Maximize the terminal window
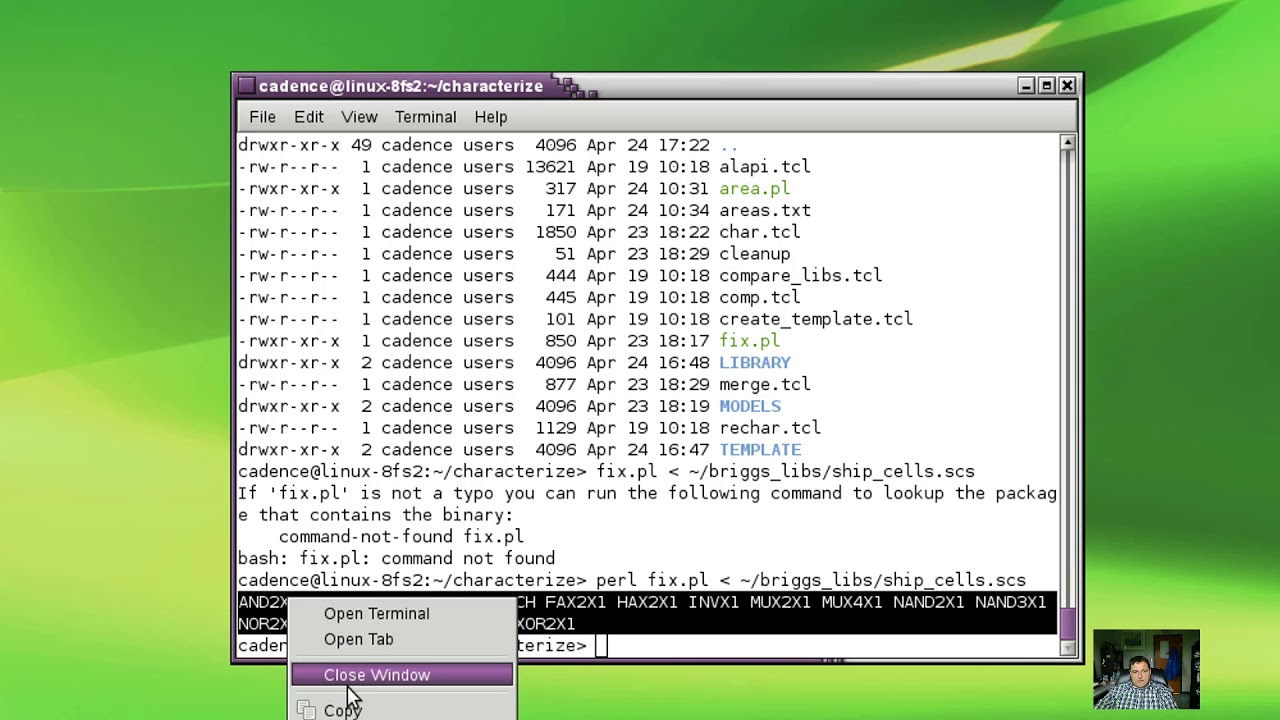This screenshot has width=1280, height=720. (x=1046, y=86)
